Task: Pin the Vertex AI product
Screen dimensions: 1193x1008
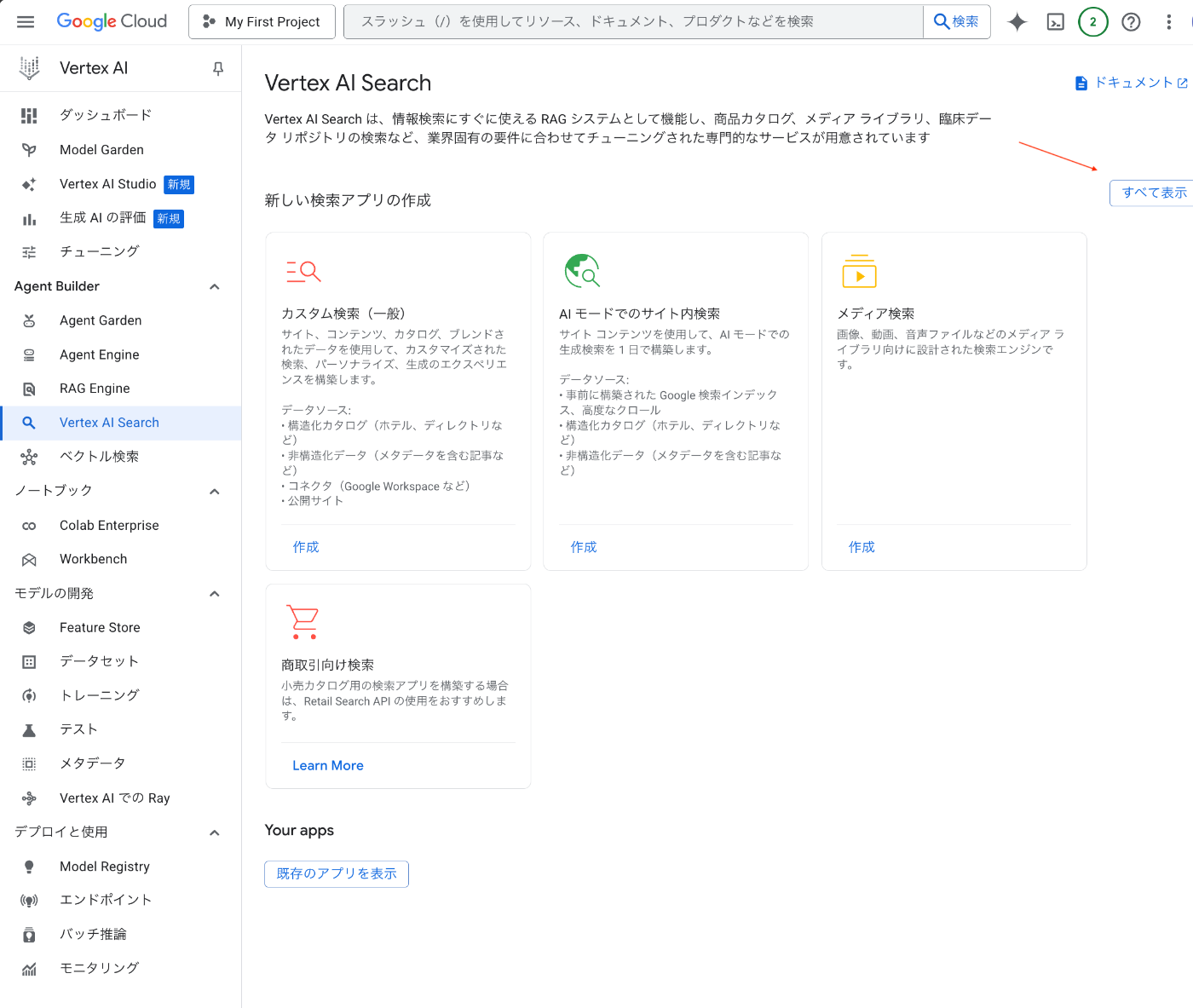Action: pos(218,68)
